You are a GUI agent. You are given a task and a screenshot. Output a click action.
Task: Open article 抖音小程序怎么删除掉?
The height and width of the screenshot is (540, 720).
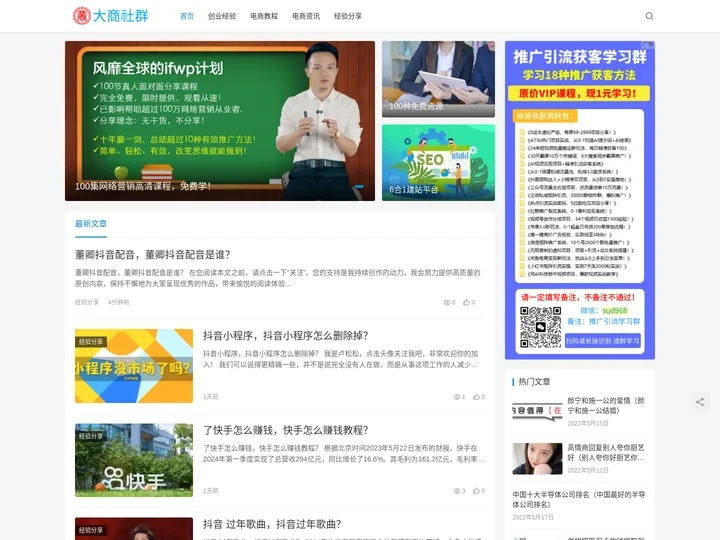[x=286, y=336]
